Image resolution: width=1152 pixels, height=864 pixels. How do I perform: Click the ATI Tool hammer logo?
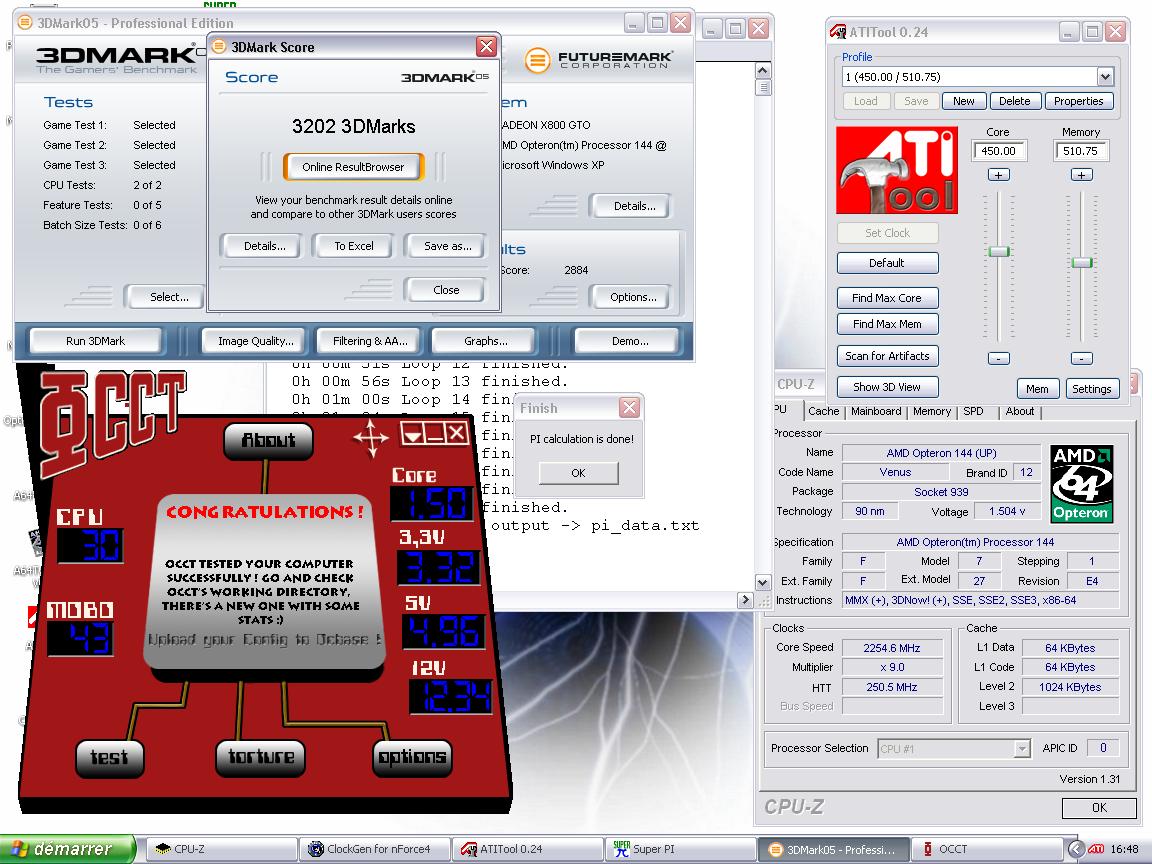[x=896, y=170]
